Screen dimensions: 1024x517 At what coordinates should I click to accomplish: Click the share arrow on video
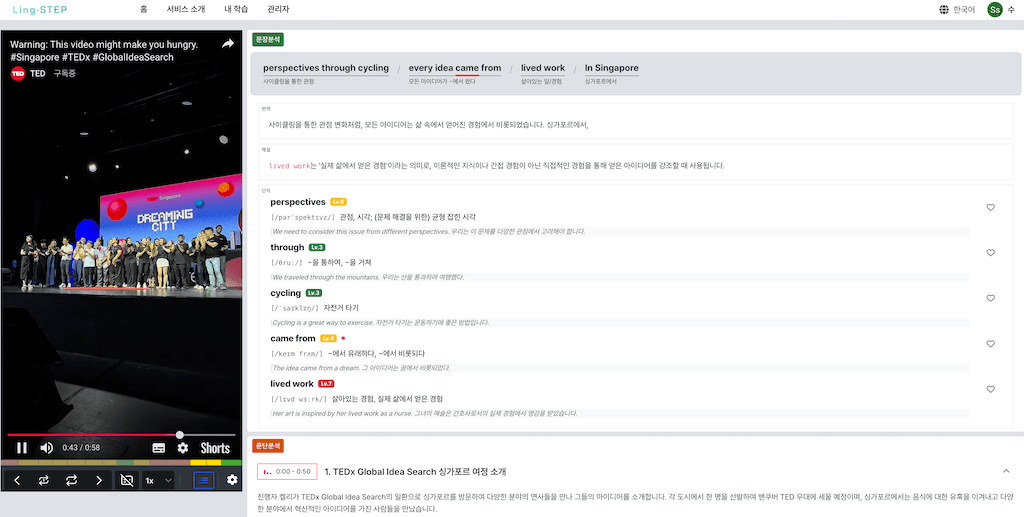coord(228,44)
